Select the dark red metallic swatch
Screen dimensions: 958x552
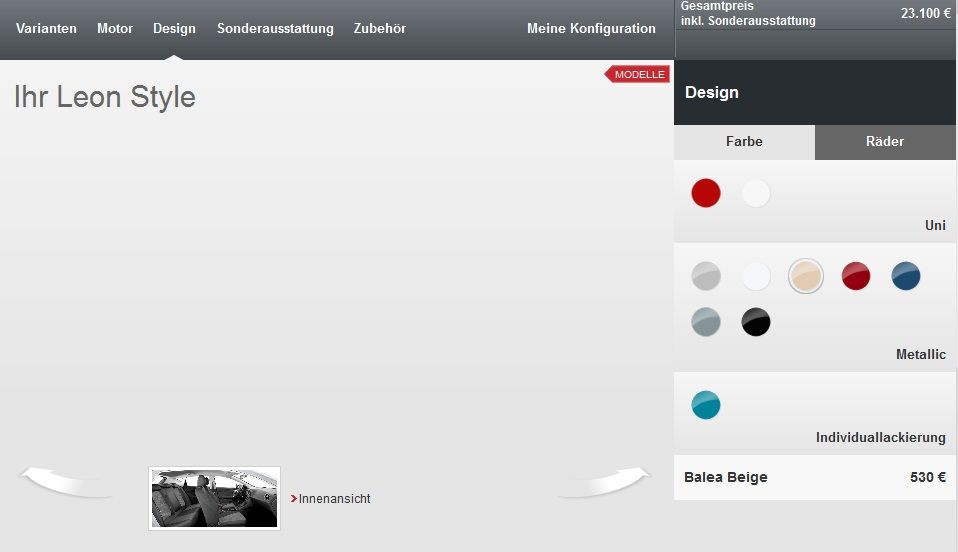(855, 276)
